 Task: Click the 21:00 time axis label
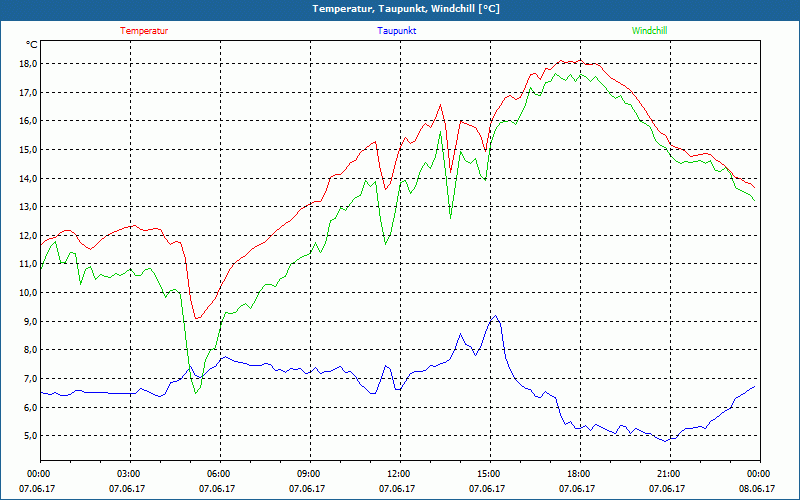point(670,473)
